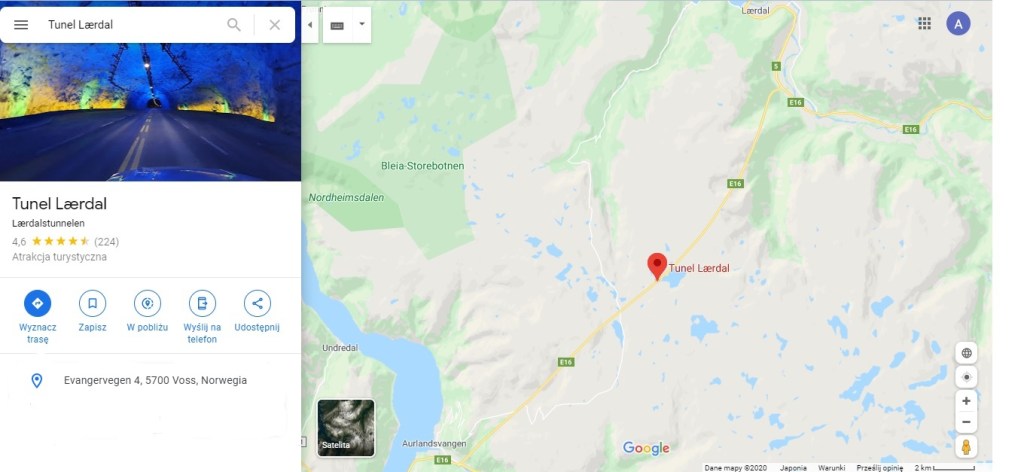Screen dimensions: 1024x472
Task: Show my current location
Action: pyautogui.click(x=967, y=377)
